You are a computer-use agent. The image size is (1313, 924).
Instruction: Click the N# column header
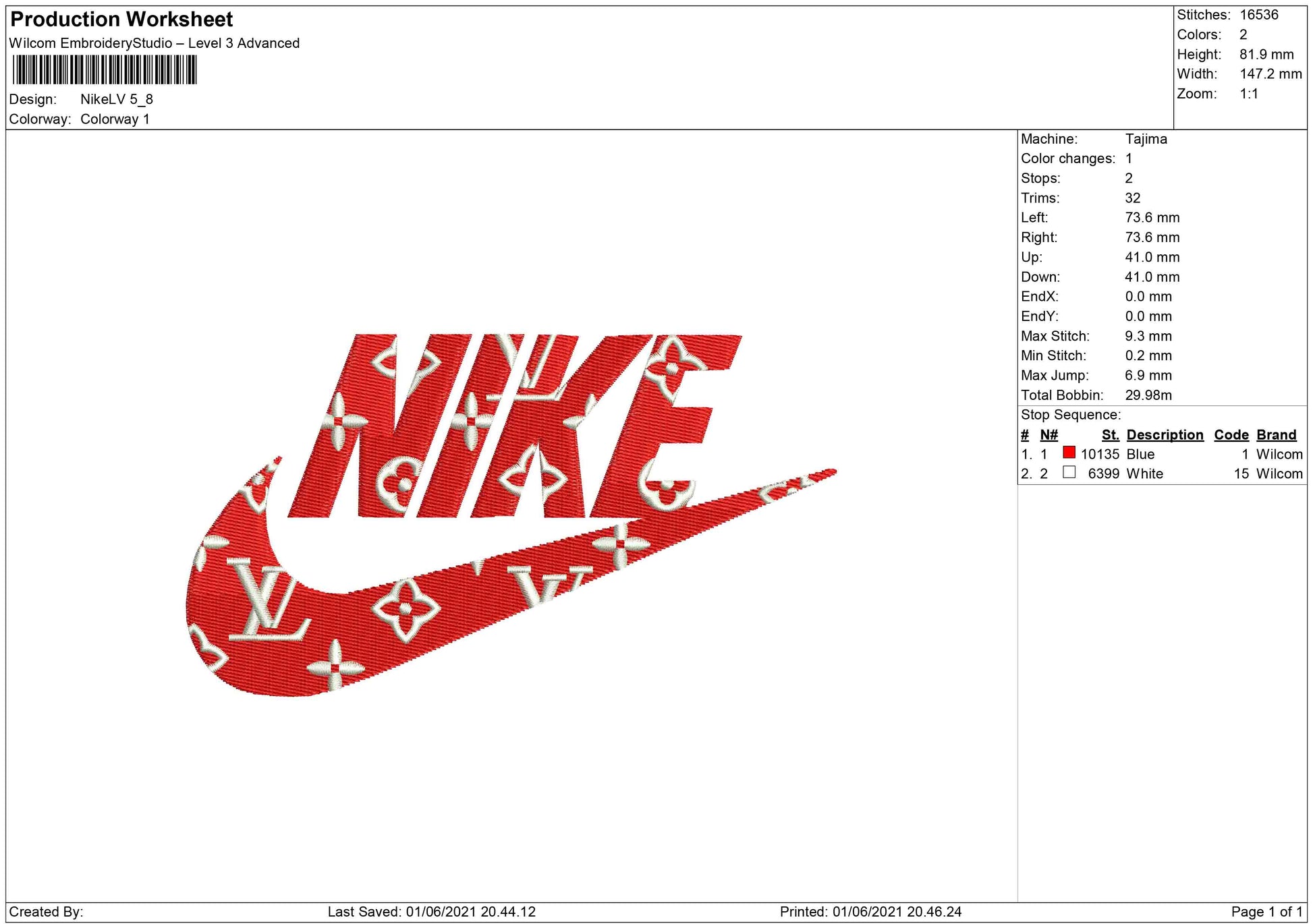pos(1049,435)
